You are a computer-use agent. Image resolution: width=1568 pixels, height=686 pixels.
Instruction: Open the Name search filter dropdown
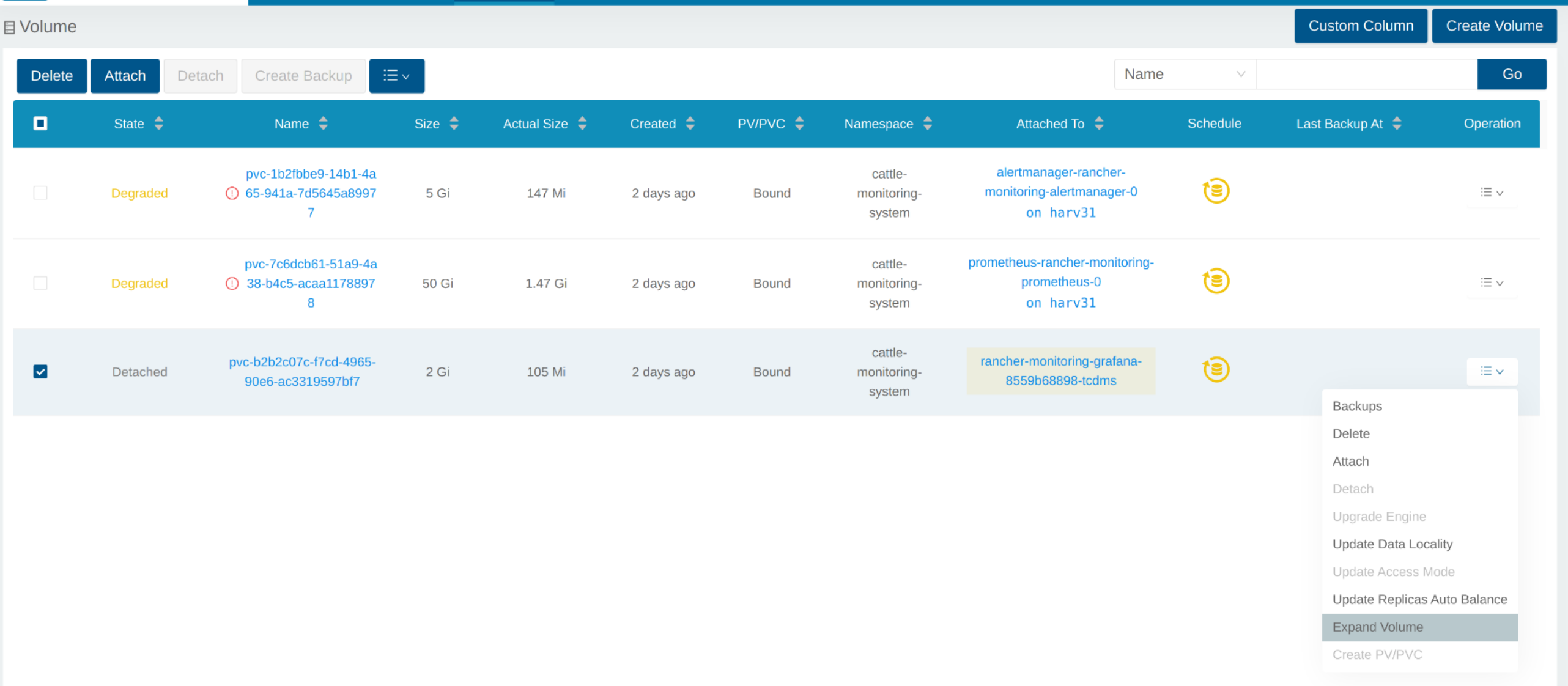[x=1184, y=75]
